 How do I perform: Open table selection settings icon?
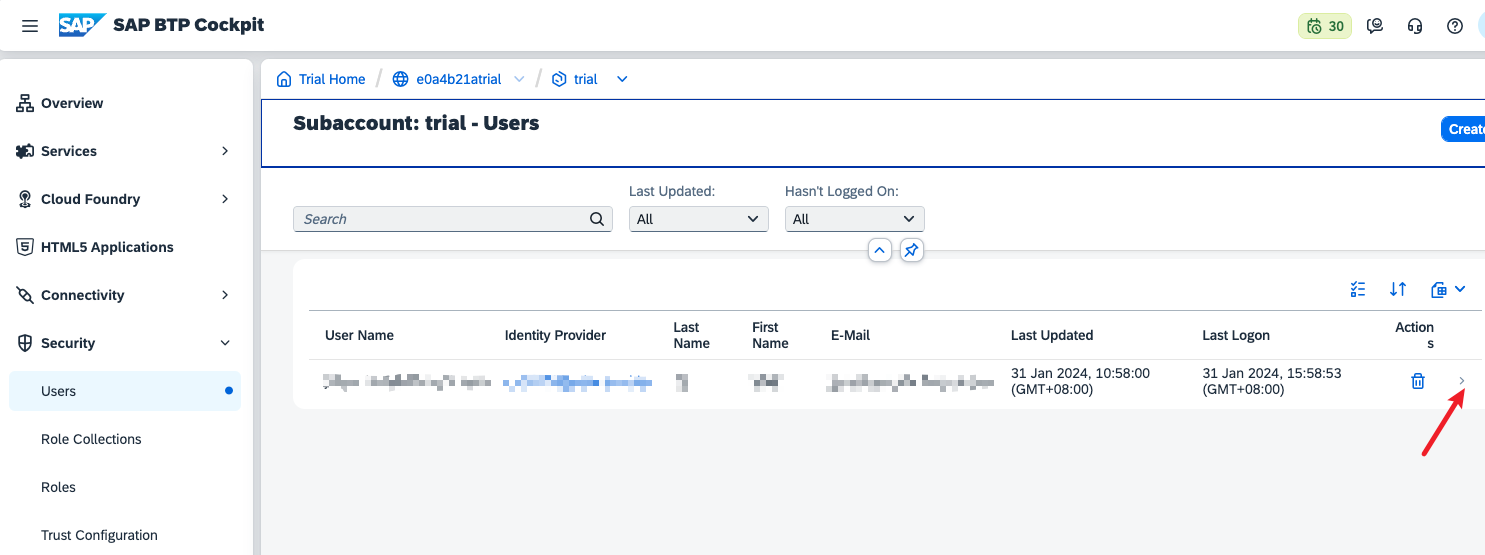coord(1357,289)
